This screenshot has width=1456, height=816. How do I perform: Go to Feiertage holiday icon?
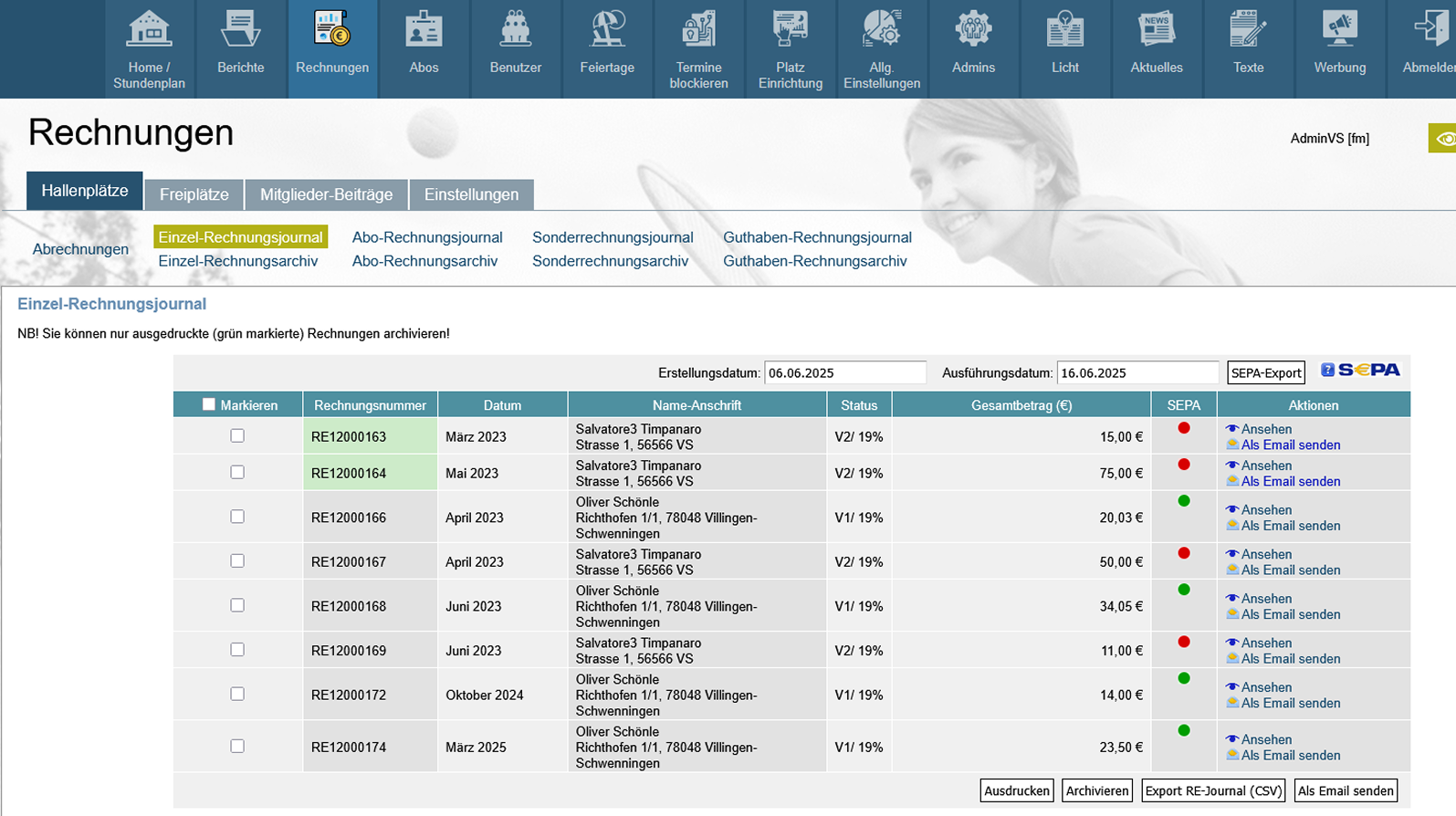pyautogui.click(x=607, y=30)
